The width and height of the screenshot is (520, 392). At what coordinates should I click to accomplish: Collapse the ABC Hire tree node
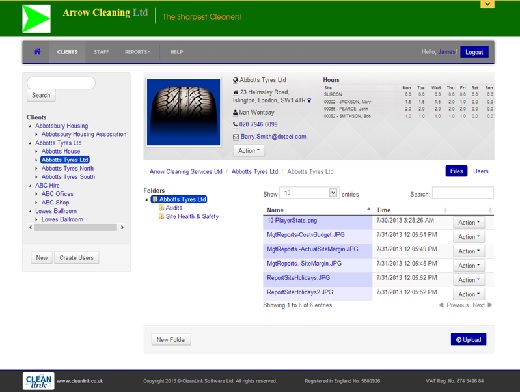click(x=30, y=186)
